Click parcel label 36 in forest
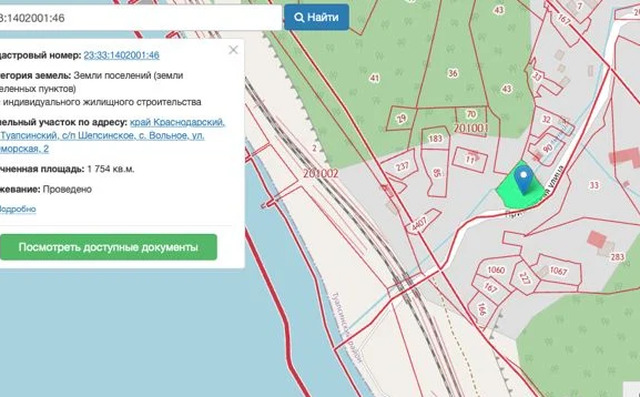The height and width of the screenshot is (397, 640). point(453,73)
